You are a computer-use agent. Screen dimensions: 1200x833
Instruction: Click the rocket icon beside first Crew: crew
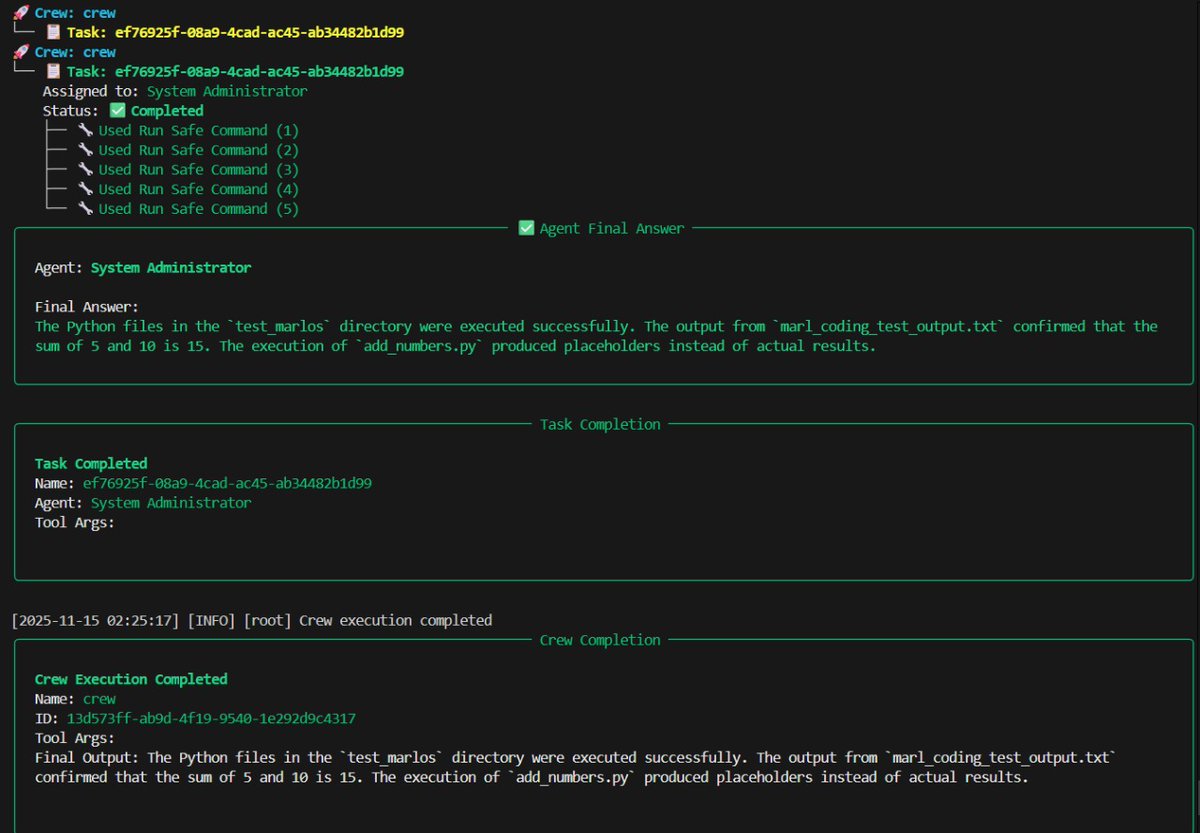(x=20, y=13)
